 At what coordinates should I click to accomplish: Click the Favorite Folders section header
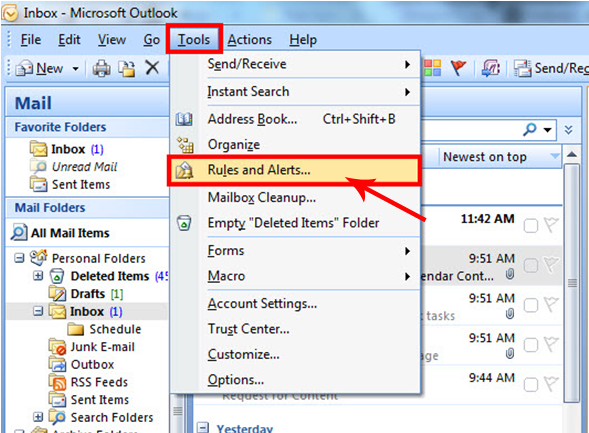(x=87, y=127)
